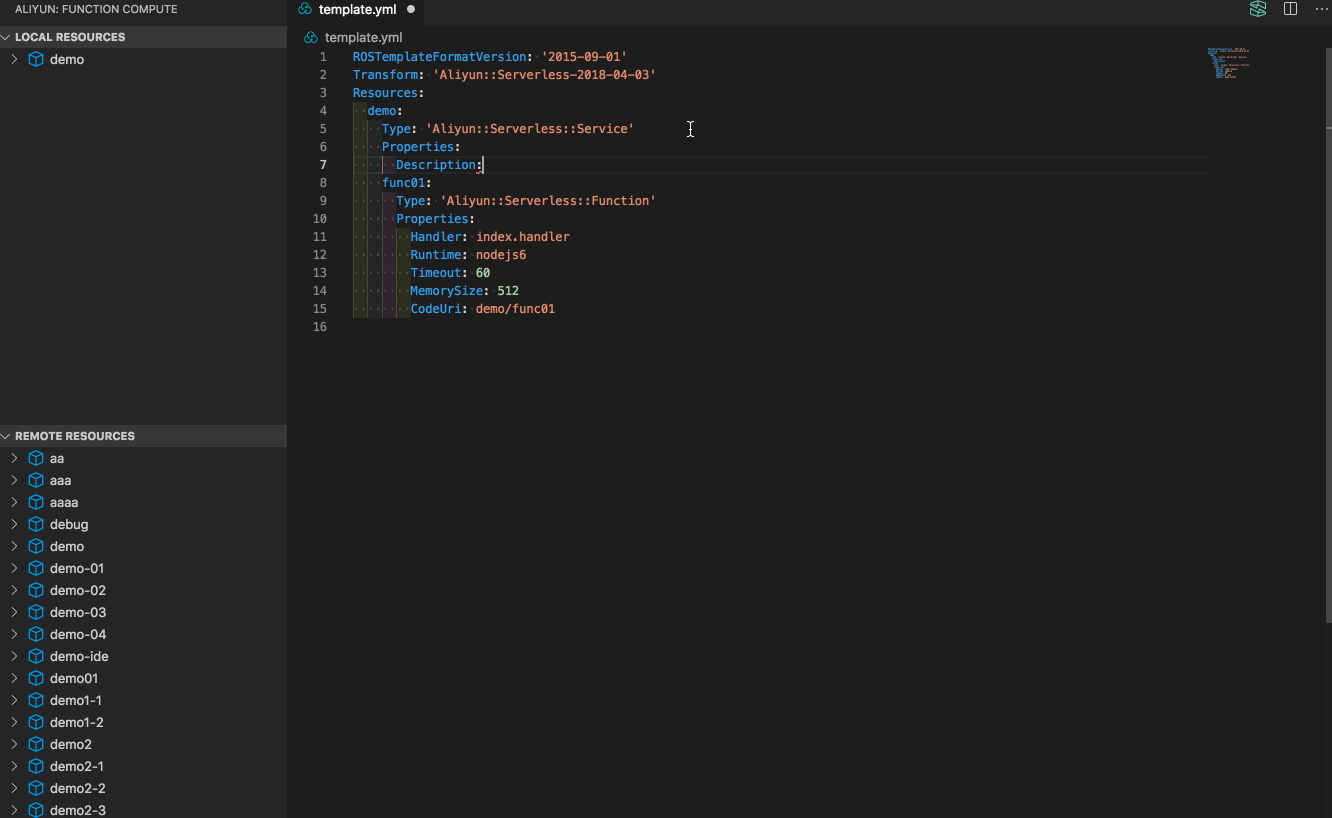Expand the demo2-3 service chevron
1332x818 pixels.
coord(14,810)
